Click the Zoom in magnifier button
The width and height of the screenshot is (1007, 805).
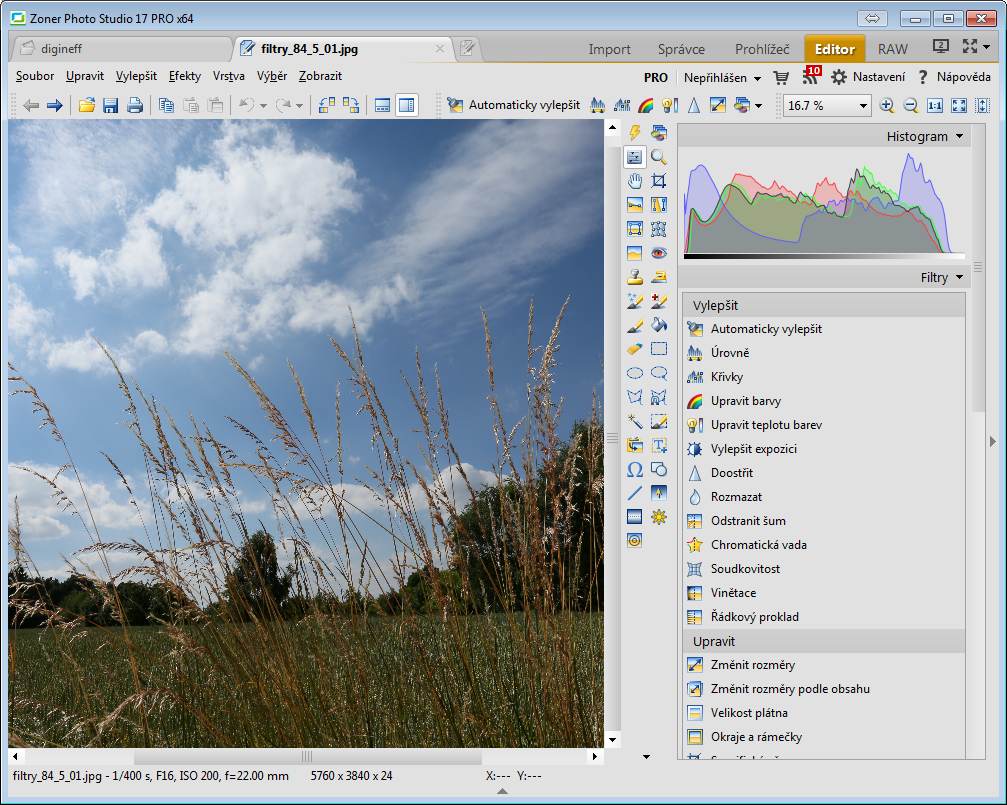click(886, 105)
